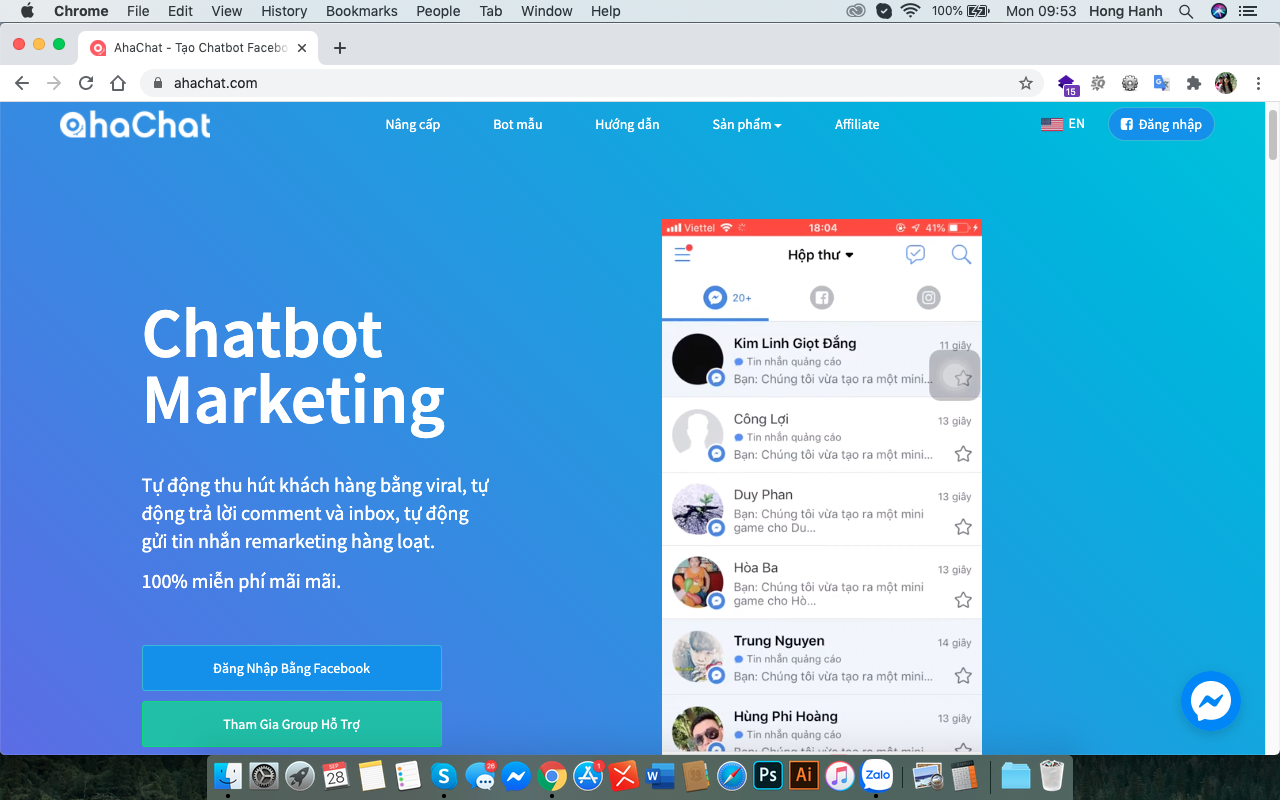Click the hamburger menu in phone mockup
The width and height of the screenshot is (1280, 800).
click(x=683, y=254)
